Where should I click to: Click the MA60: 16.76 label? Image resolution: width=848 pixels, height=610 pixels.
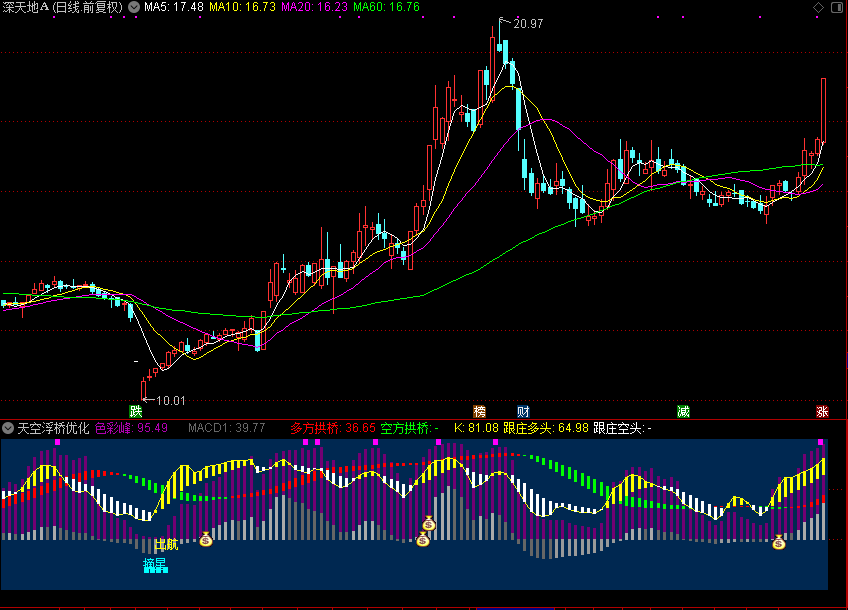387,7
